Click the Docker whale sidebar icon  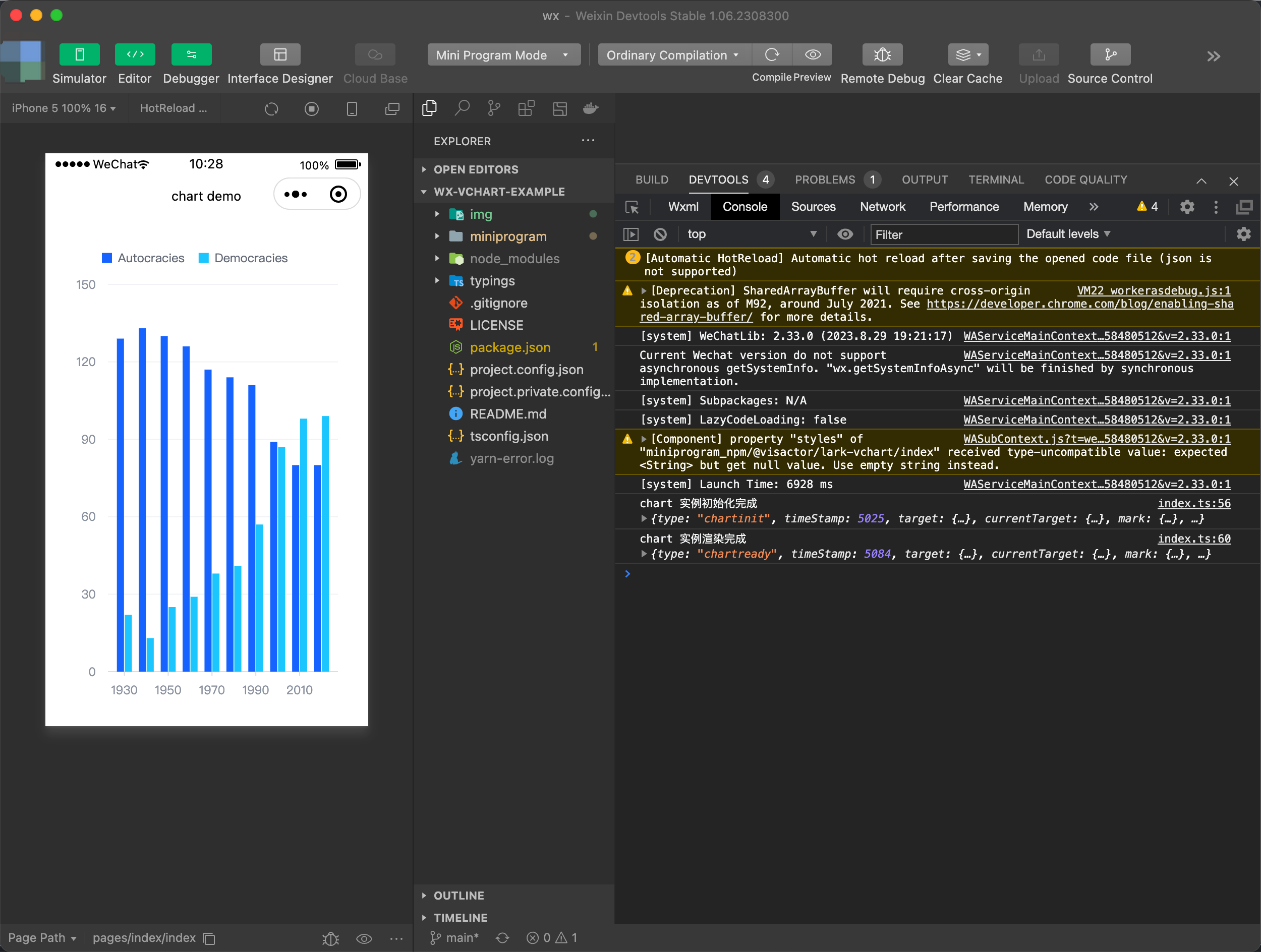point(591,108)
